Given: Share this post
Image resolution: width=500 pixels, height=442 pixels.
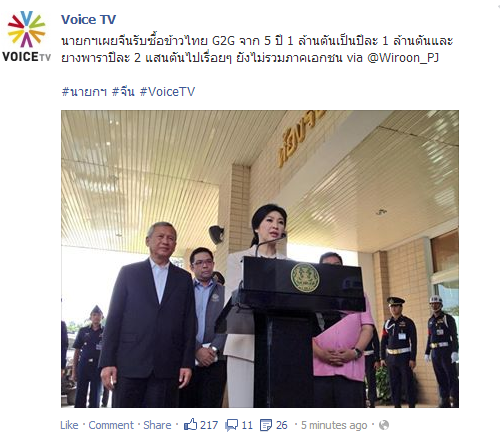Looking at the screenshot, I should (x=157, y=425).
